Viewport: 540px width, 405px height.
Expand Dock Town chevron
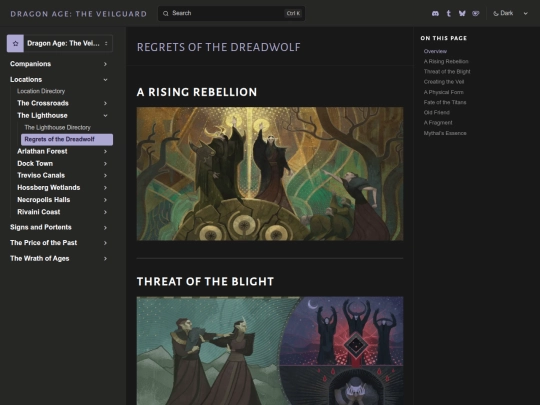click(x=105, y=164)
